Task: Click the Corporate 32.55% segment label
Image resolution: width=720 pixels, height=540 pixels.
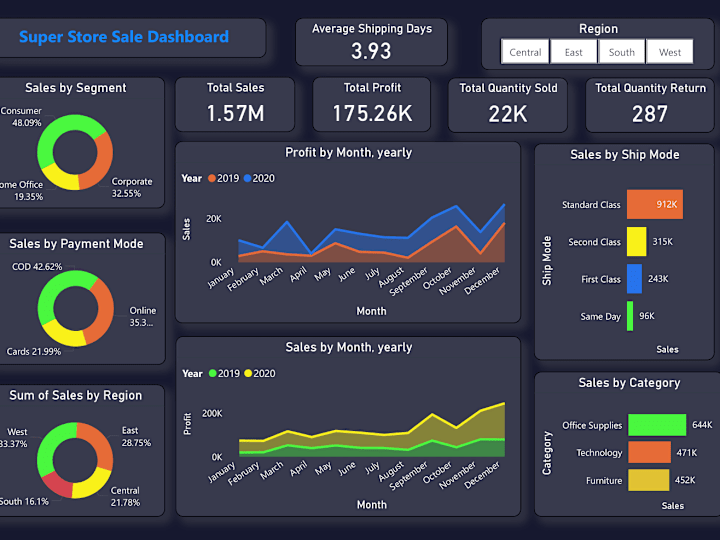Action: (132, 187)
